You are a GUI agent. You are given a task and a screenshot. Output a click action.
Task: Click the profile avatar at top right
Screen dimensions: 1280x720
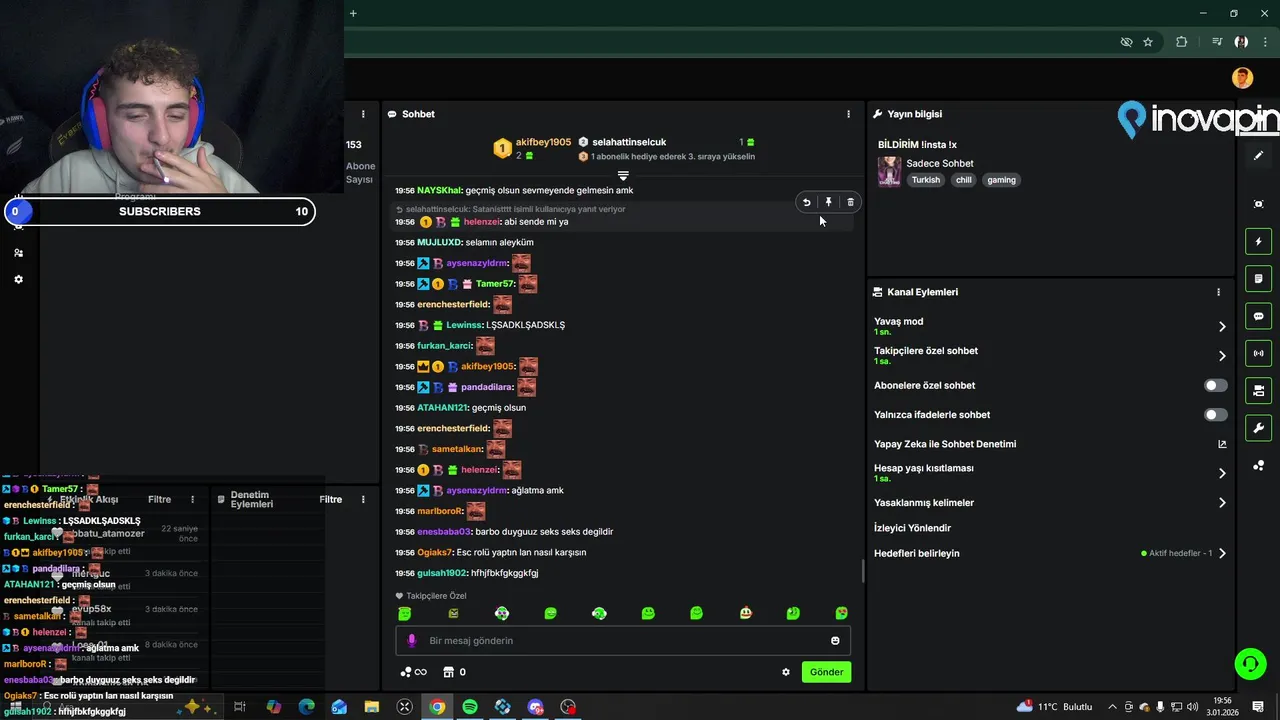pos(1242,78)
